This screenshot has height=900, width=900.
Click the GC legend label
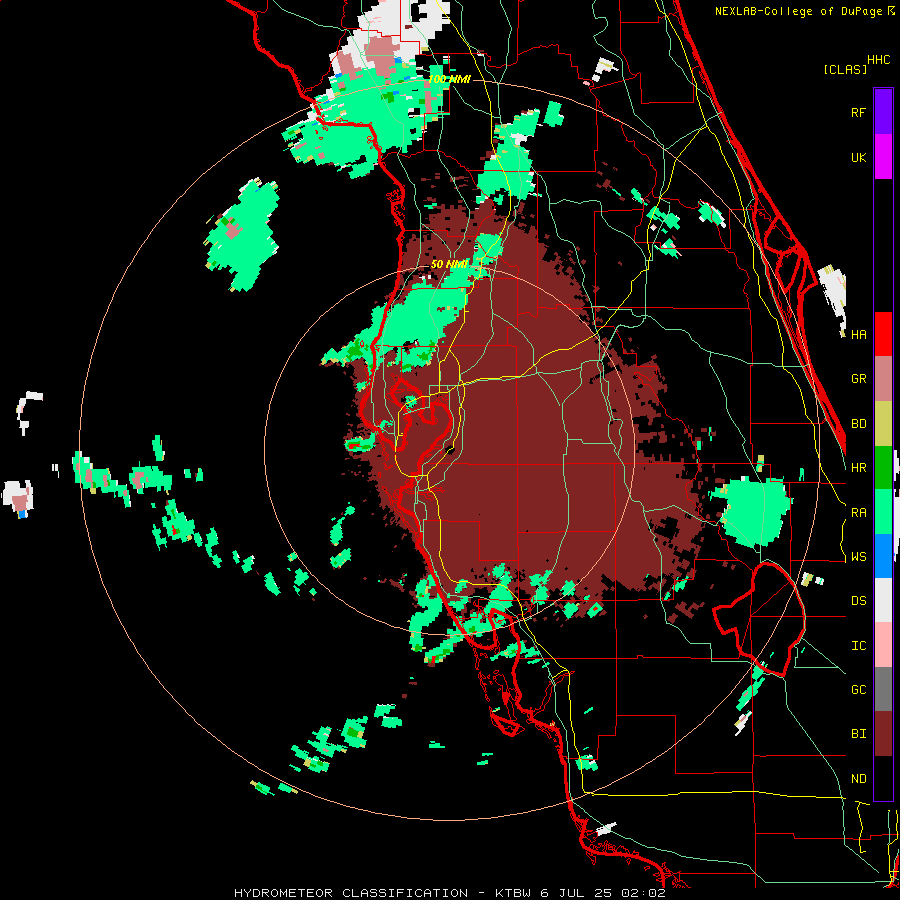coord(858,690)
